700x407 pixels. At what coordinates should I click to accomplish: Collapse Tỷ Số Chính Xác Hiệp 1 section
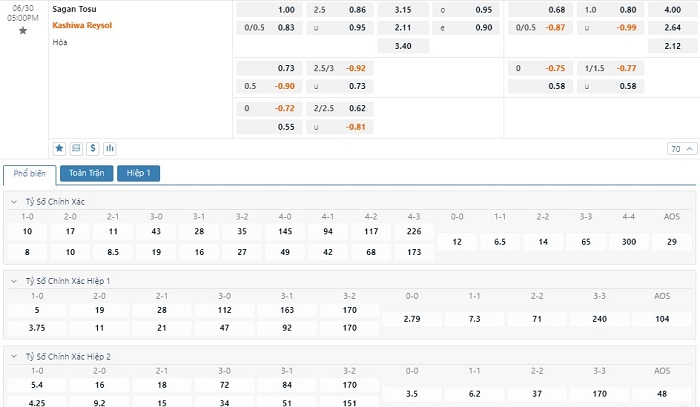(14, 281)
